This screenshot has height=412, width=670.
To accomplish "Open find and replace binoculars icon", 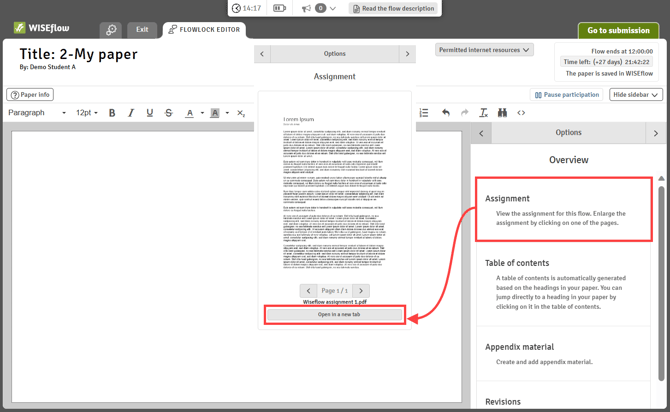I will click(502, 113).
